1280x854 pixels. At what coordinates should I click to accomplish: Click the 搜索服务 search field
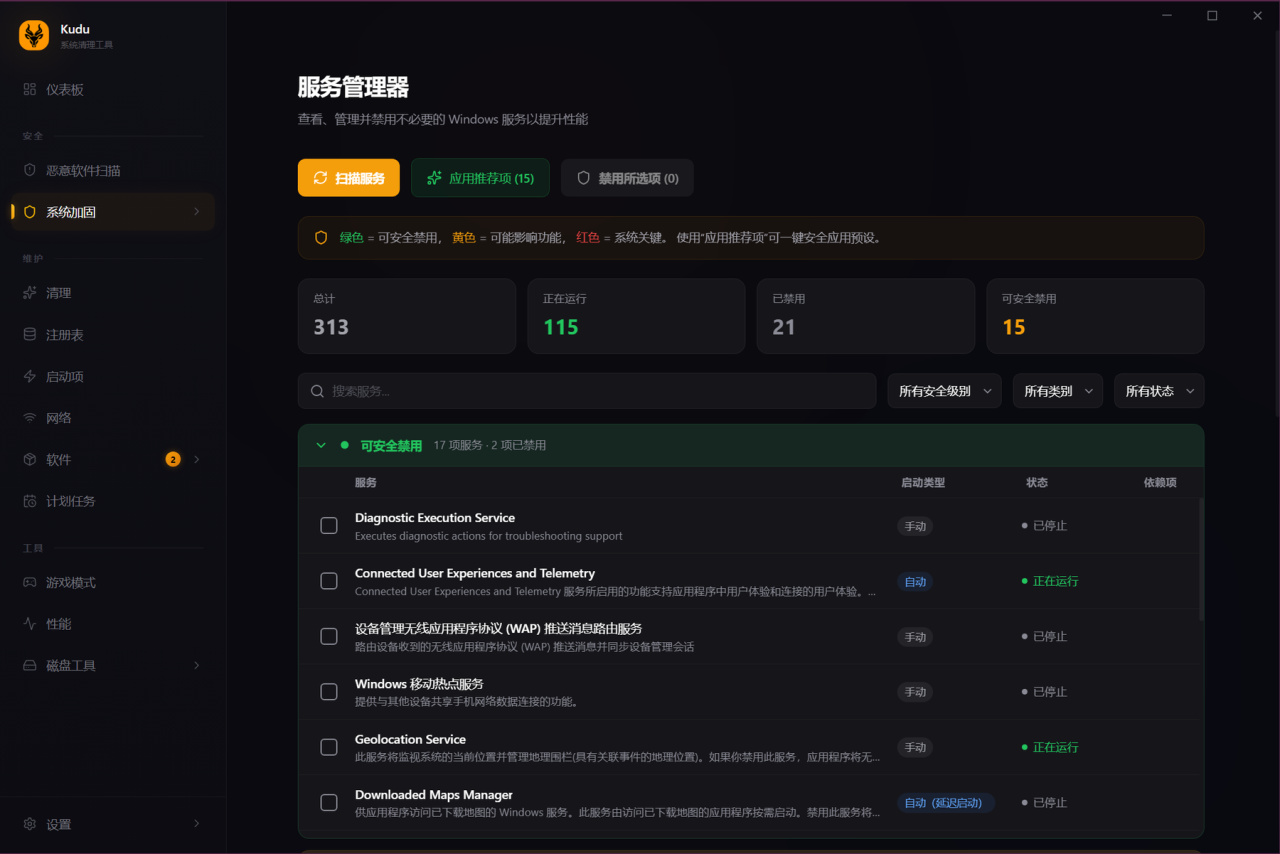pyautogui.click(x=587, y=391)
